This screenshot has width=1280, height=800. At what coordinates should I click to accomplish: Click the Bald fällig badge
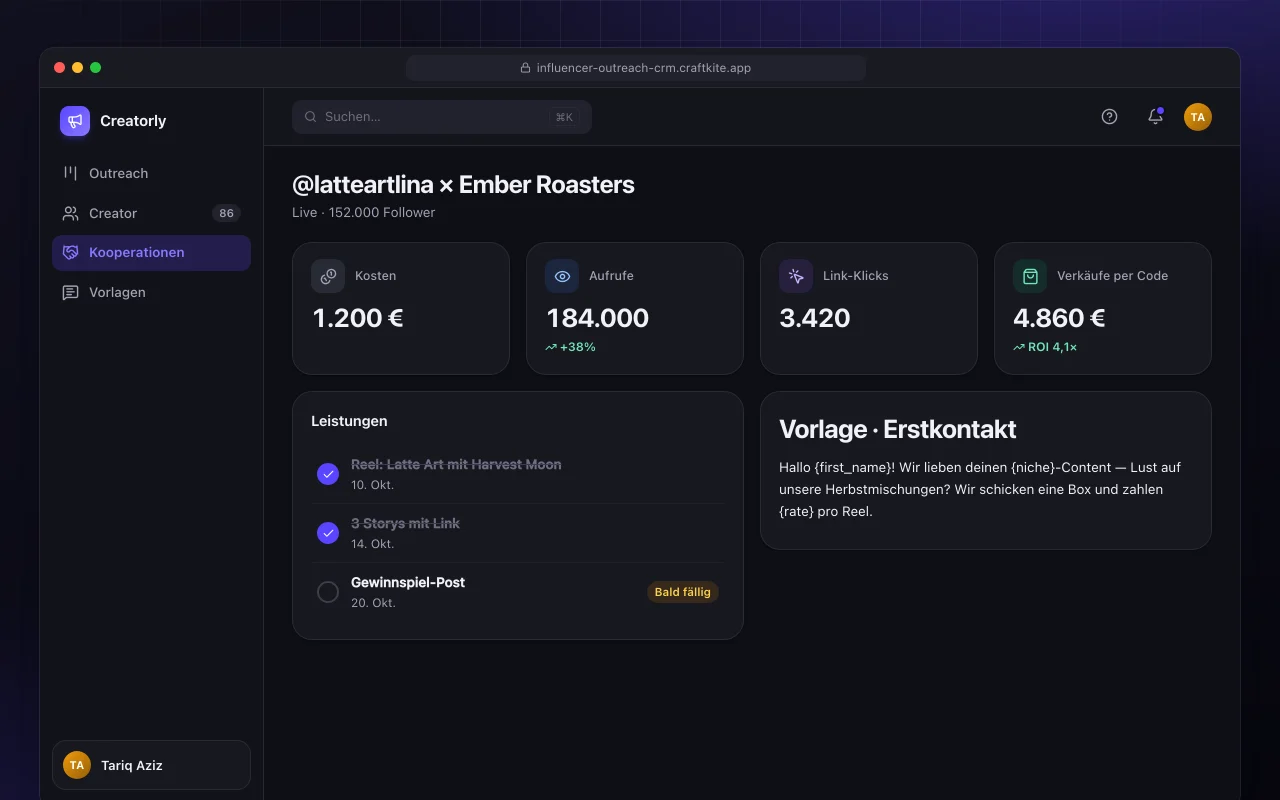tap(683, 592)
